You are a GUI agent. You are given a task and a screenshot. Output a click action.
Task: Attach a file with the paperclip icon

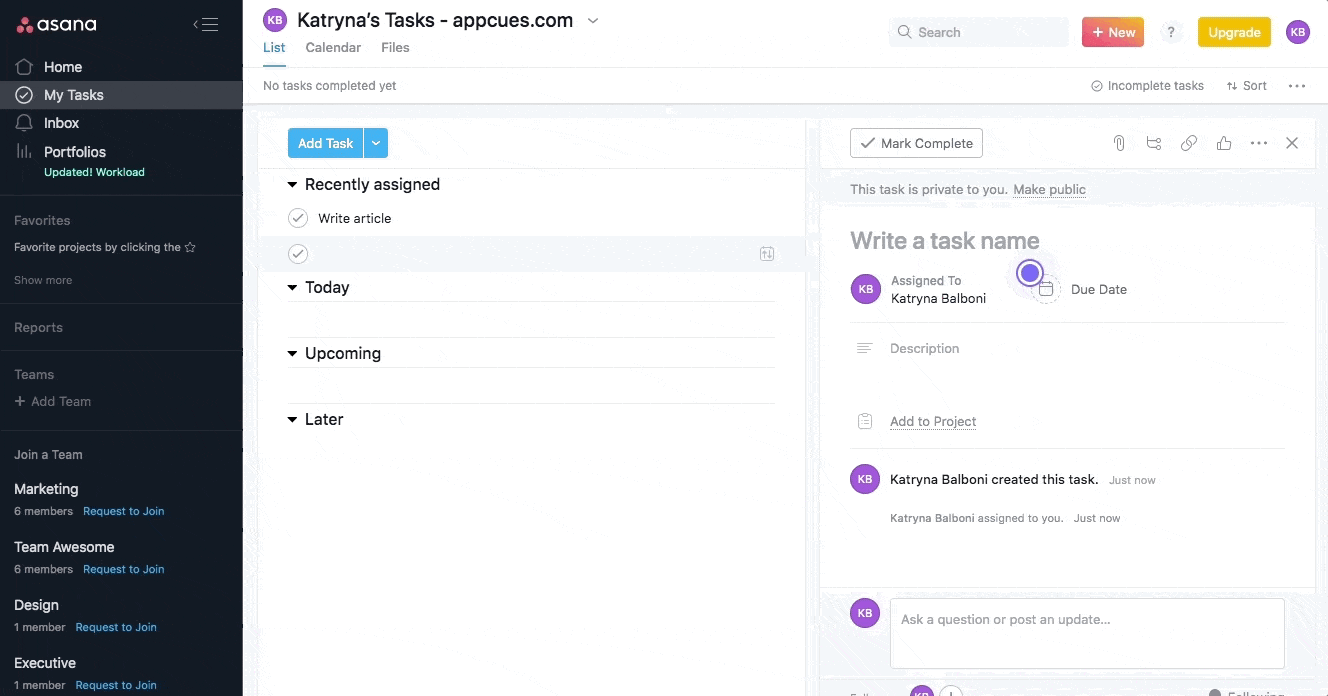[x=1119, y=143]
